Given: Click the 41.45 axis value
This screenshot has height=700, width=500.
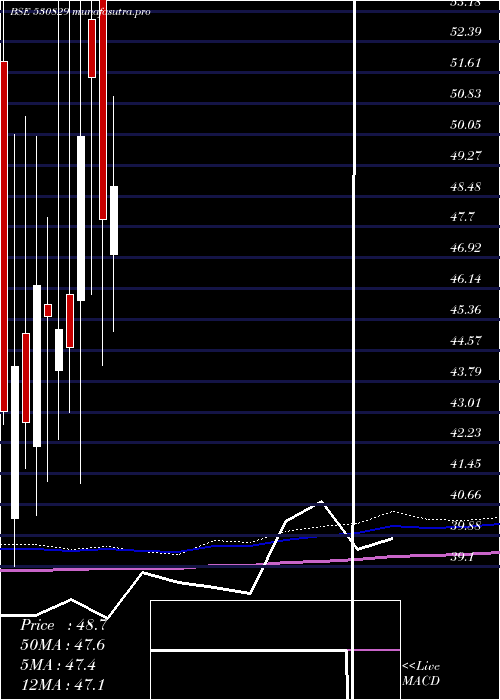Looking at the screenshot, I should [466, 464].
